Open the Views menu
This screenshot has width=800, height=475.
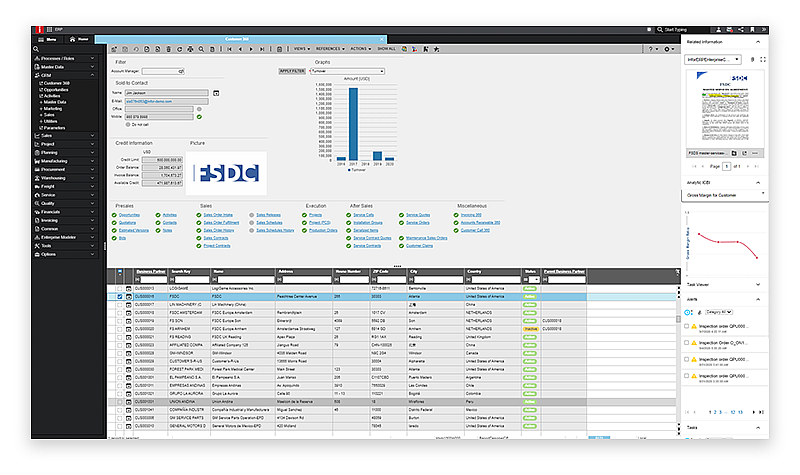(x=300, y=48)
